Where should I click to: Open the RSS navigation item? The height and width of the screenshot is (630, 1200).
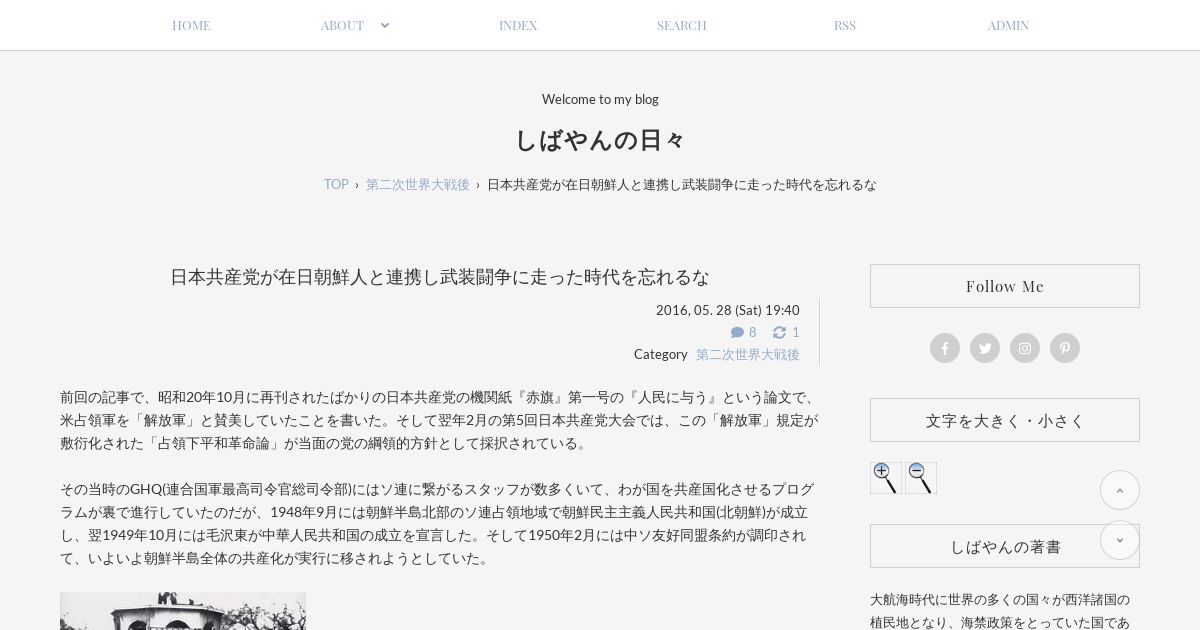(845, 25)
